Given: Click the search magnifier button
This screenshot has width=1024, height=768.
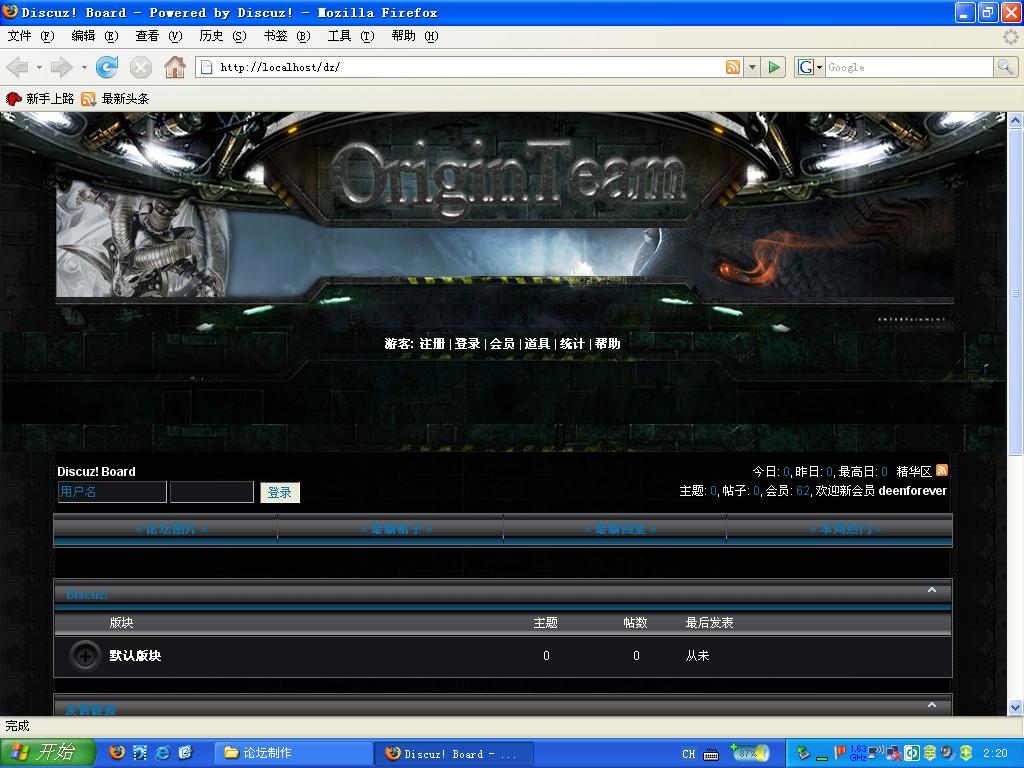Looking at the screenshot, I should [x=1005, y=67].
